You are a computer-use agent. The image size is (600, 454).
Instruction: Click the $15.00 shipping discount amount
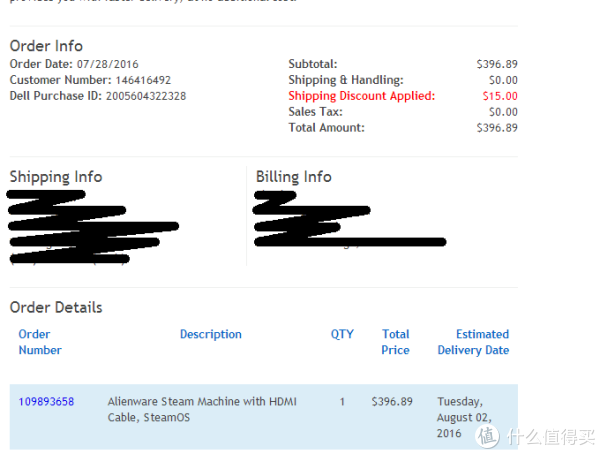click(500, 96)
